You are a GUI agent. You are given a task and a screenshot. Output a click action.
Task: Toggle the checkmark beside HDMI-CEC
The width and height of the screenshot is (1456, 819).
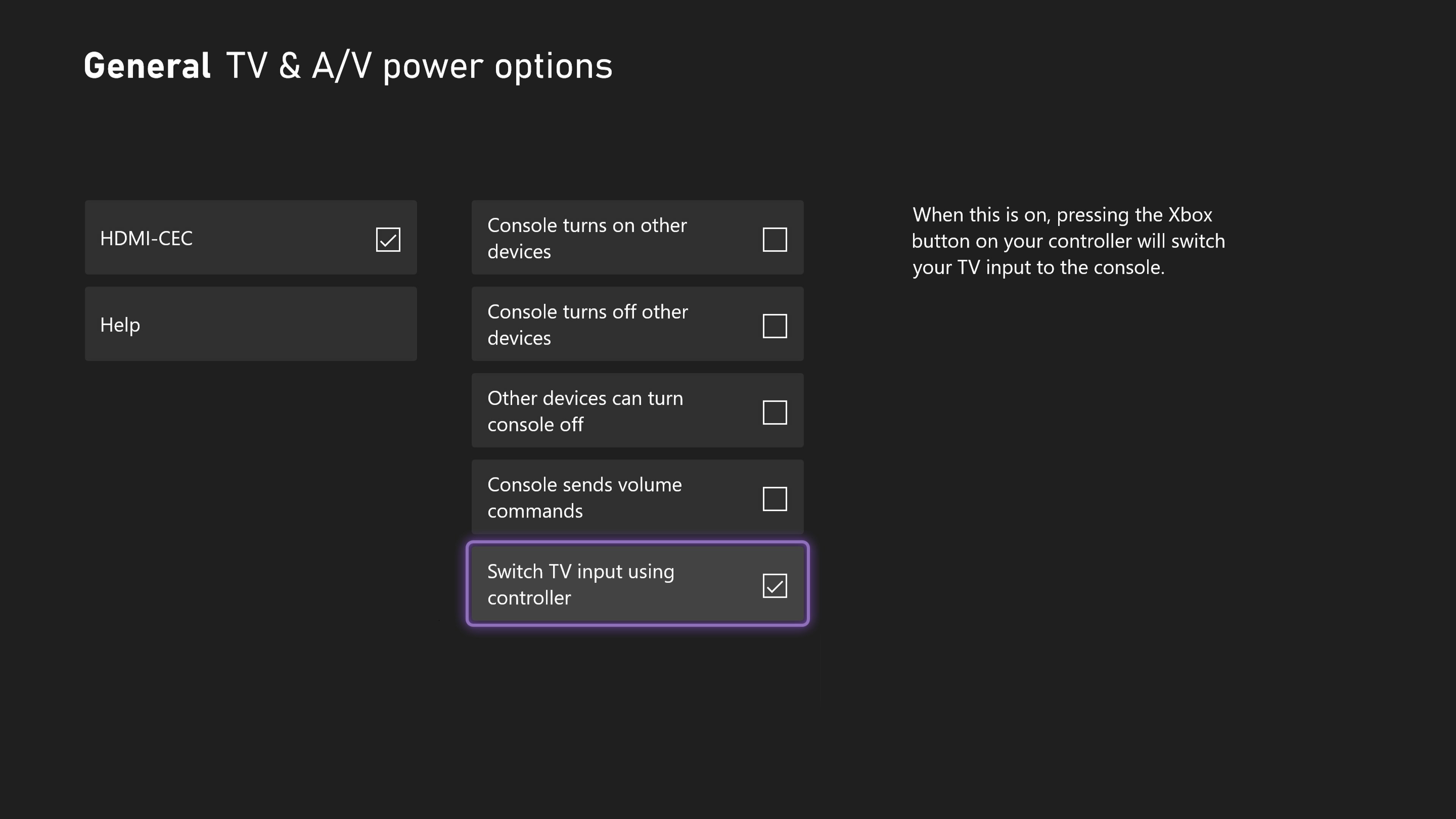coord(388,239)
